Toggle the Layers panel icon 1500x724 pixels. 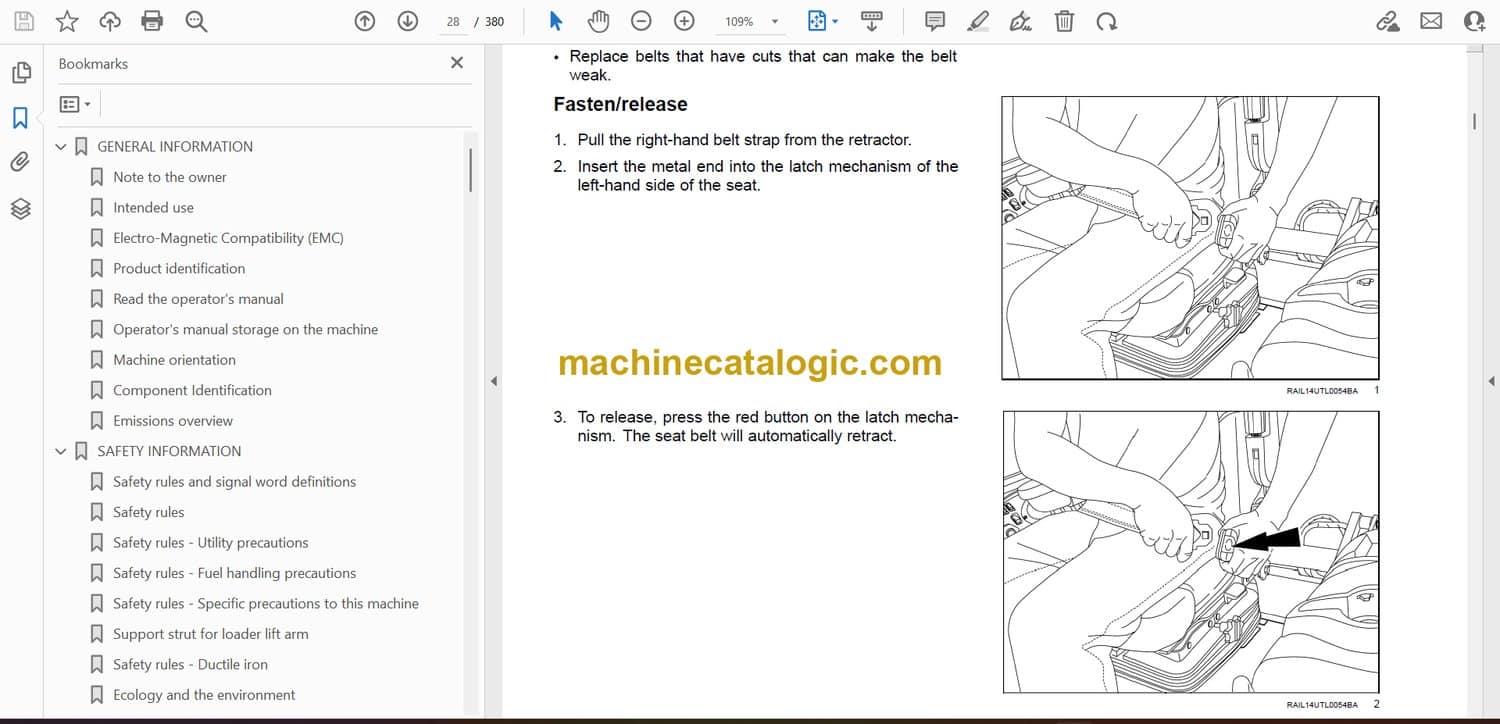(20, 208)
